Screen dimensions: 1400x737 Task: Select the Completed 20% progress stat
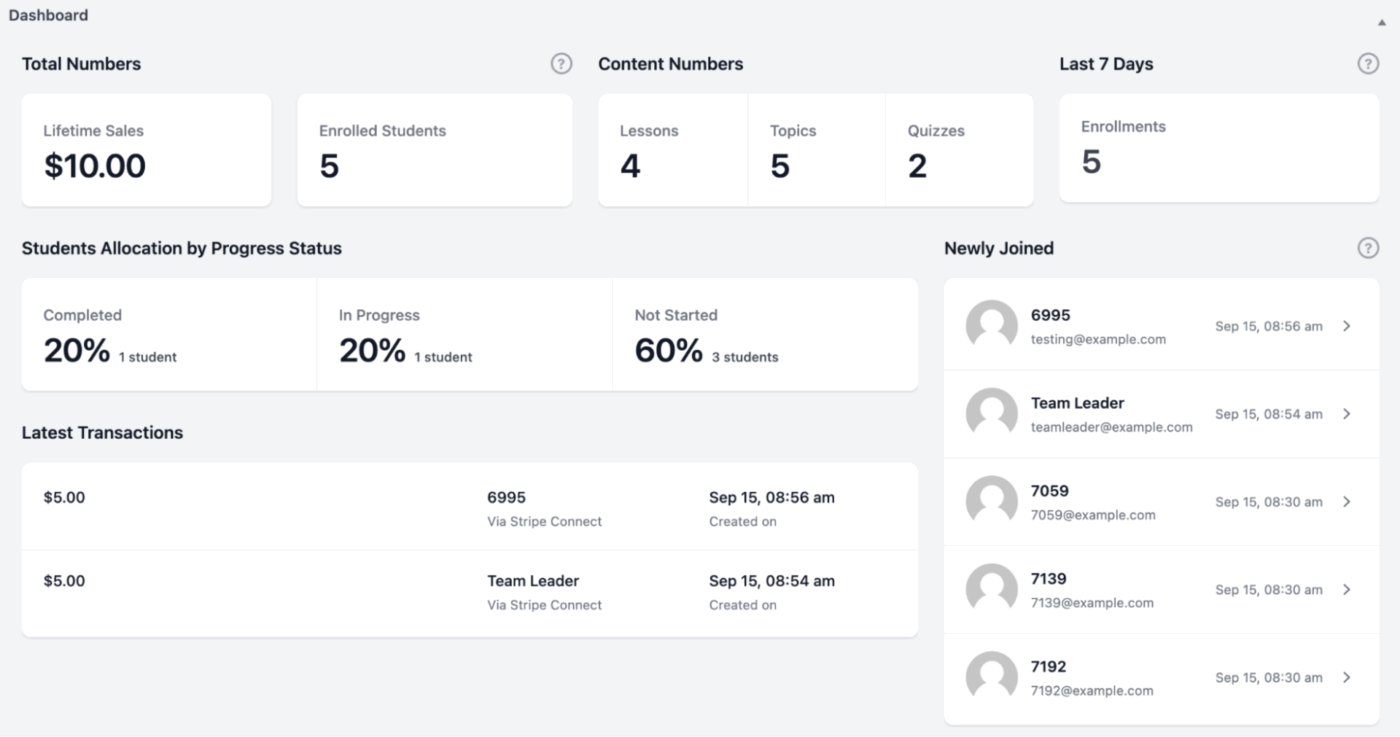tap(168, 334)
